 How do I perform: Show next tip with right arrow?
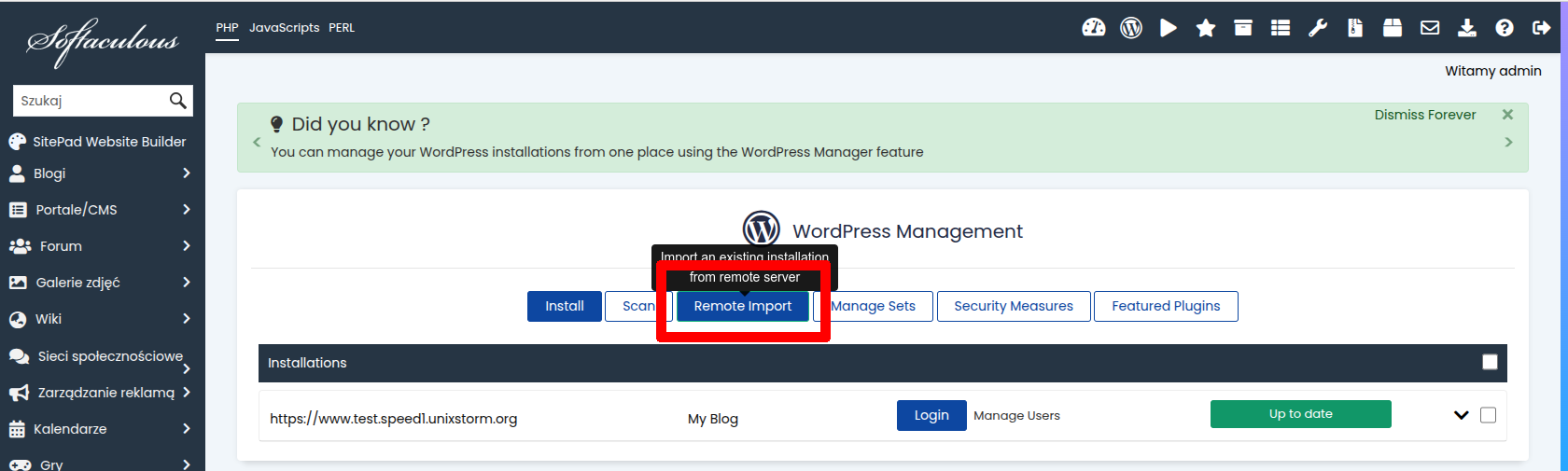1508,142
